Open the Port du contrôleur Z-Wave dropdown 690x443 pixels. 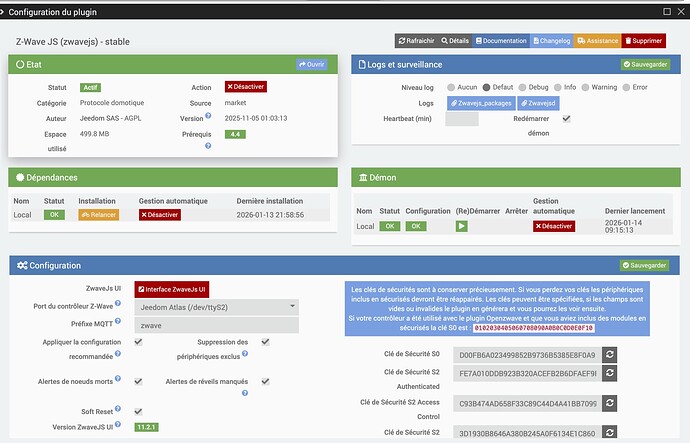[x=217, y=307]
